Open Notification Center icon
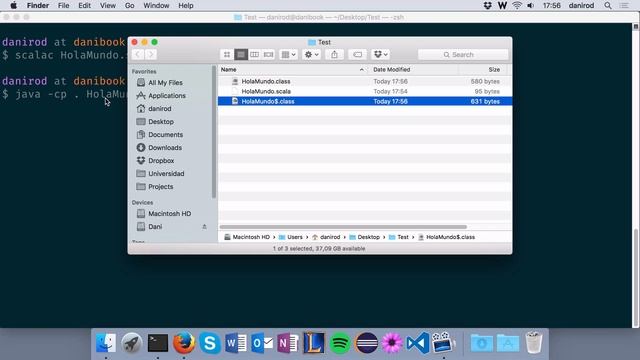This screenshot has width=640, height=360. coord(624,6)
